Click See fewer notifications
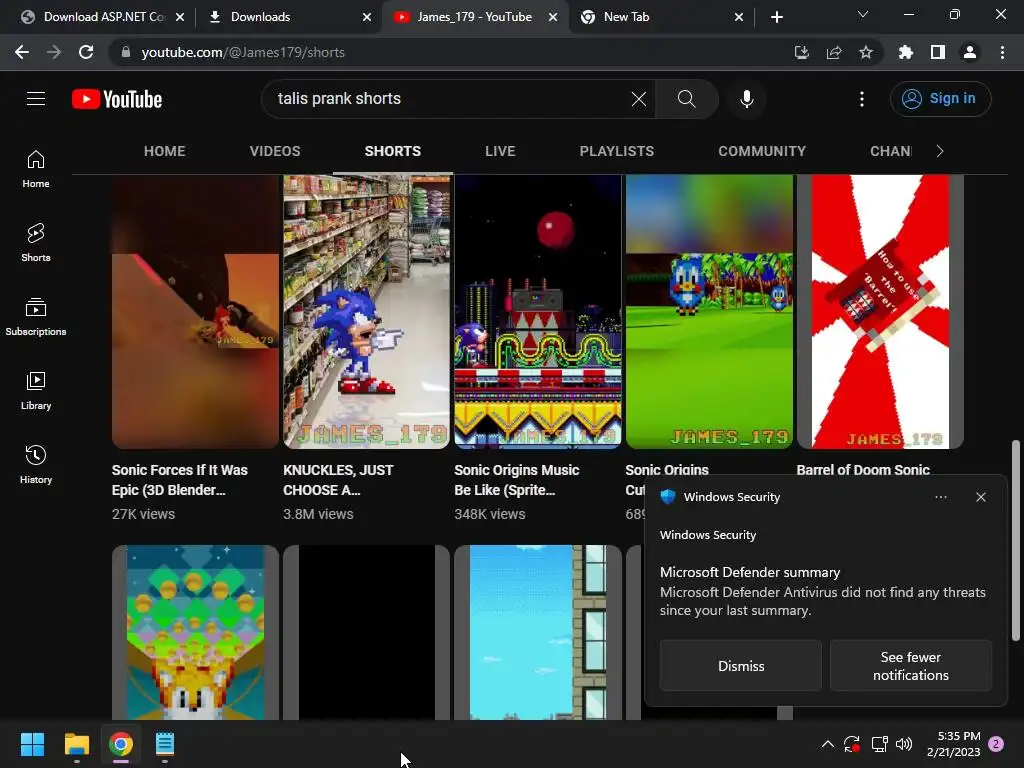 [910, 665]
